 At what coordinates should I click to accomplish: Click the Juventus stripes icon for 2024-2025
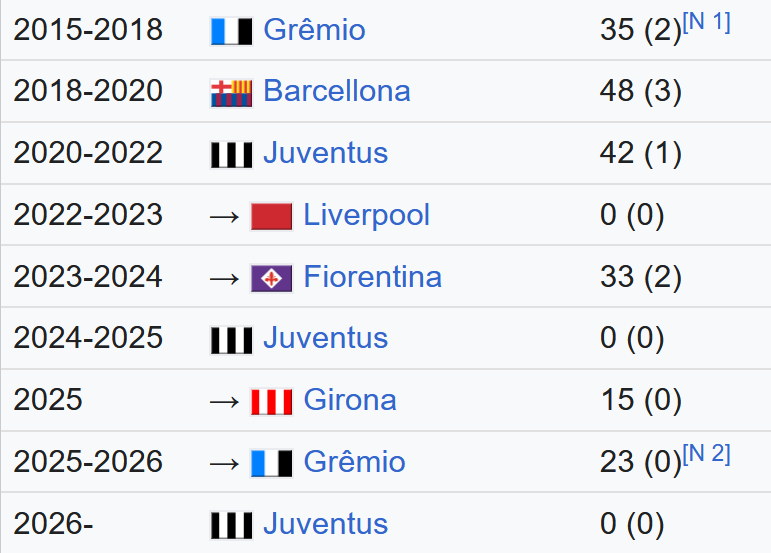pyautogui.click(x=232, y=340)
